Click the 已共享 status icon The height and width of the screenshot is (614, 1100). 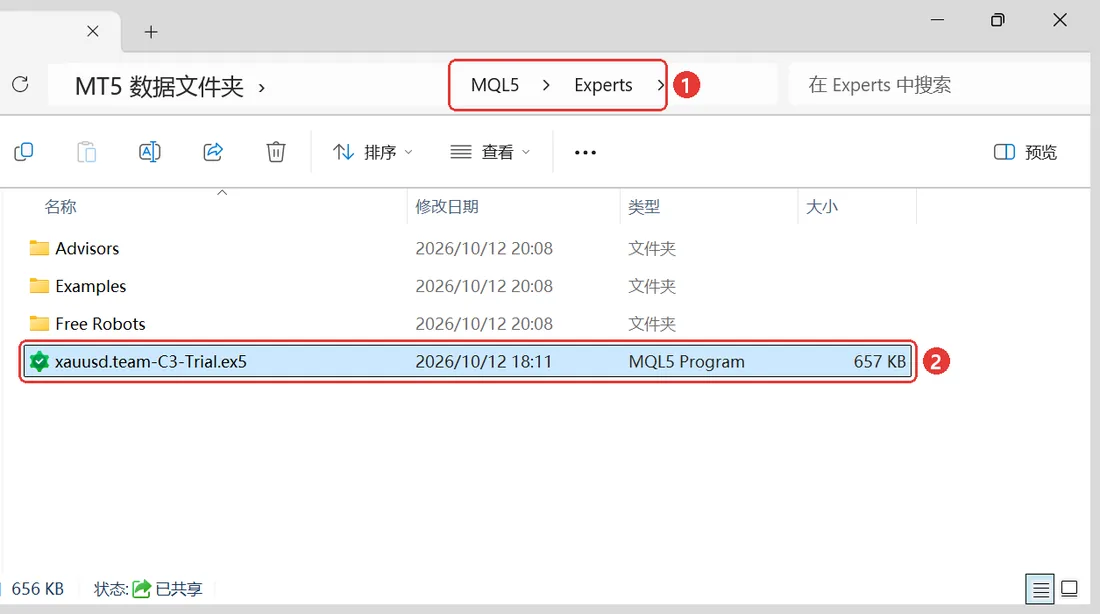pyautogui.click(x=142, y=589)
